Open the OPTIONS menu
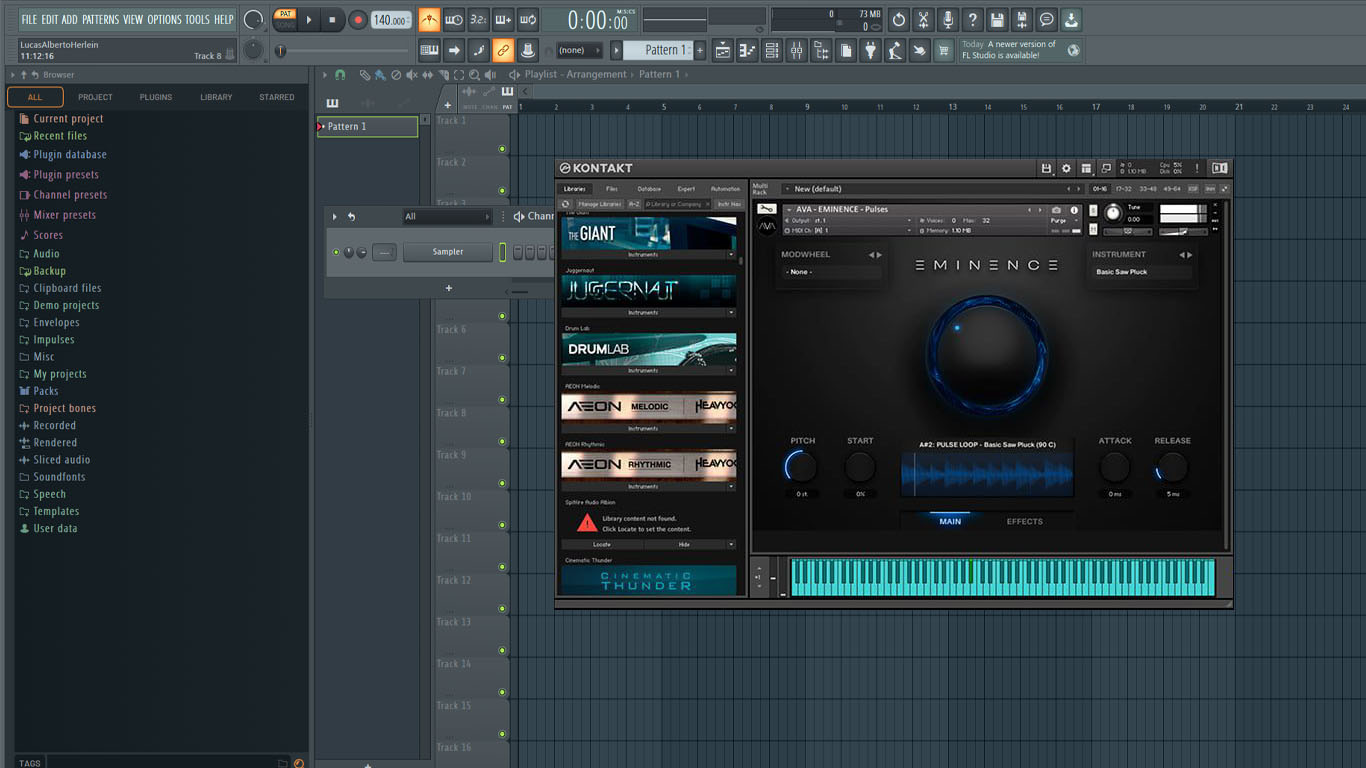 click(x=164, y=19)
